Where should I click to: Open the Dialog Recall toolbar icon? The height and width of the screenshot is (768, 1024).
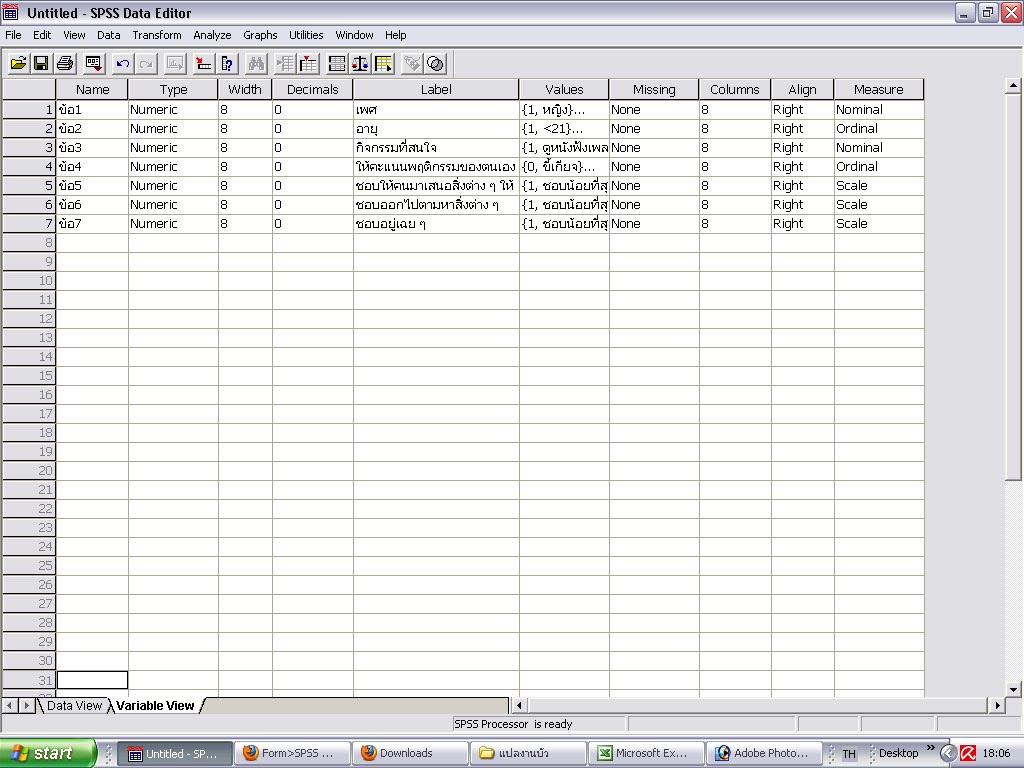click(x=93, y=63)
